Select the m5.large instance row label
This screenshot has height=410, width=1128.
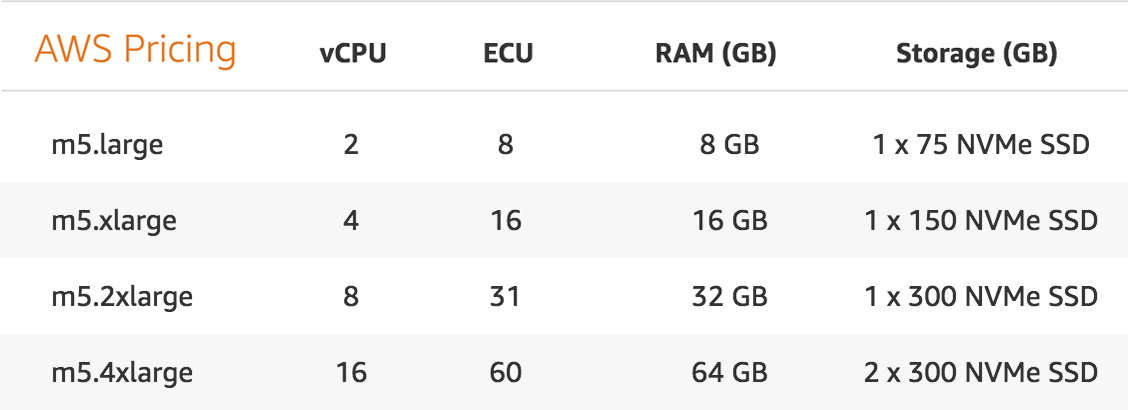107,145
